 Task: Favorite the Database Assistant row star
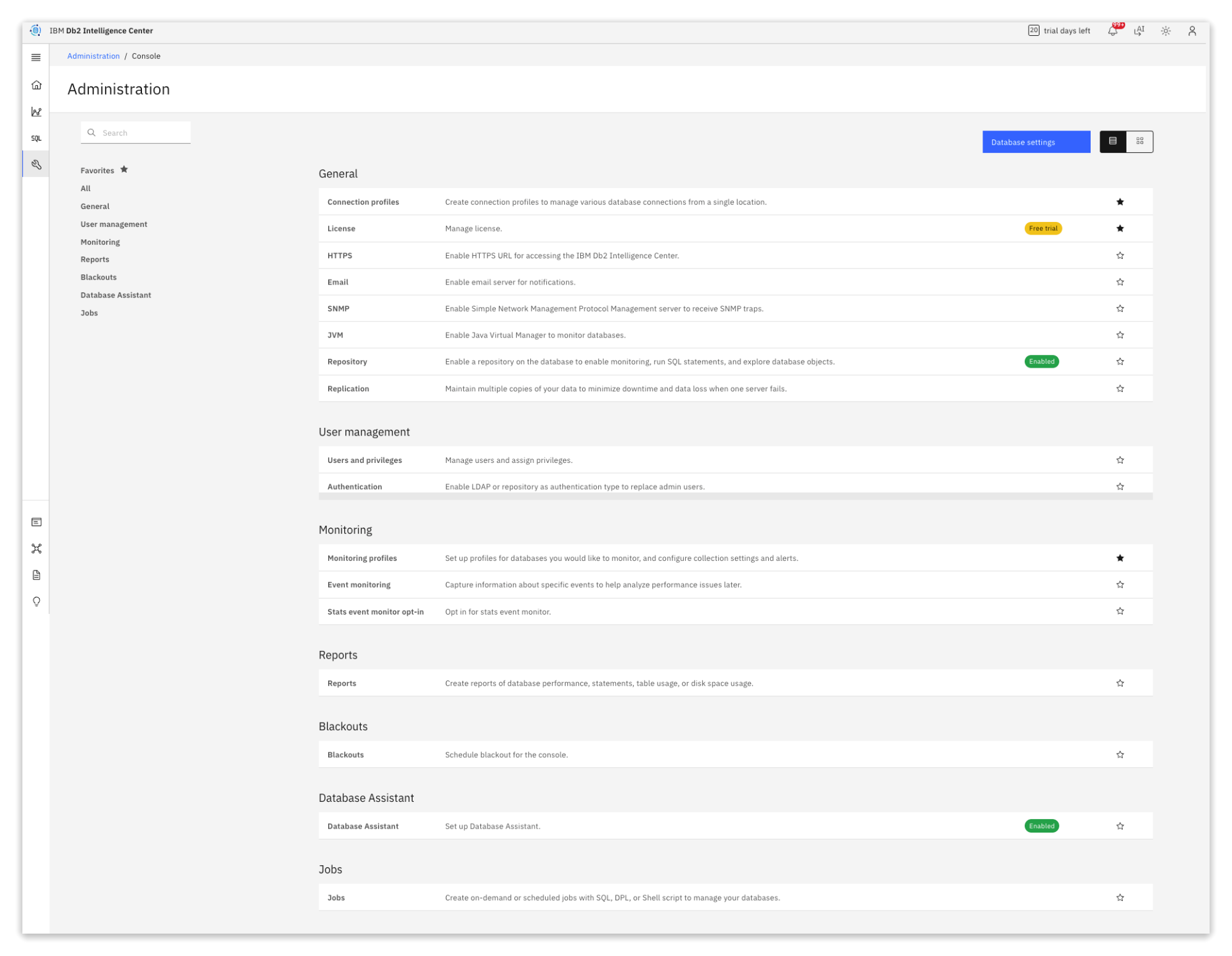tap(1120, 826)
